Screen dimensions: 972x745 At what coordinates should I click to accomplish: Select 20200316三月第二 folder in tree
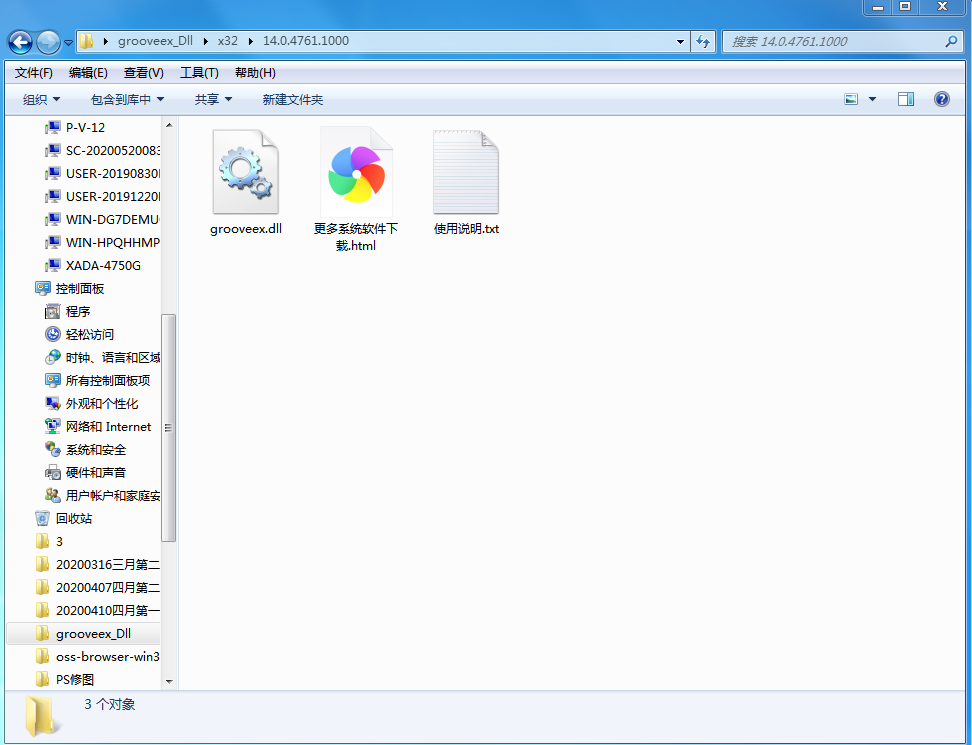[107, 565]
